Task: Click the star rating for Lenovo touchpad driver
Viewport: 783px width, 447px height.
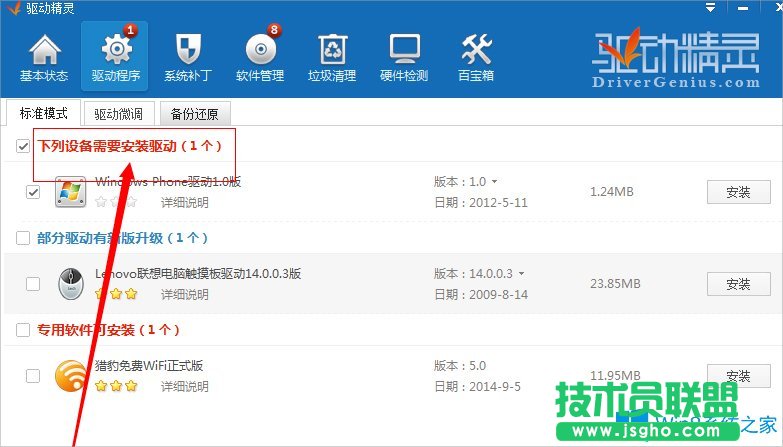Action: (x=116, y=294)
